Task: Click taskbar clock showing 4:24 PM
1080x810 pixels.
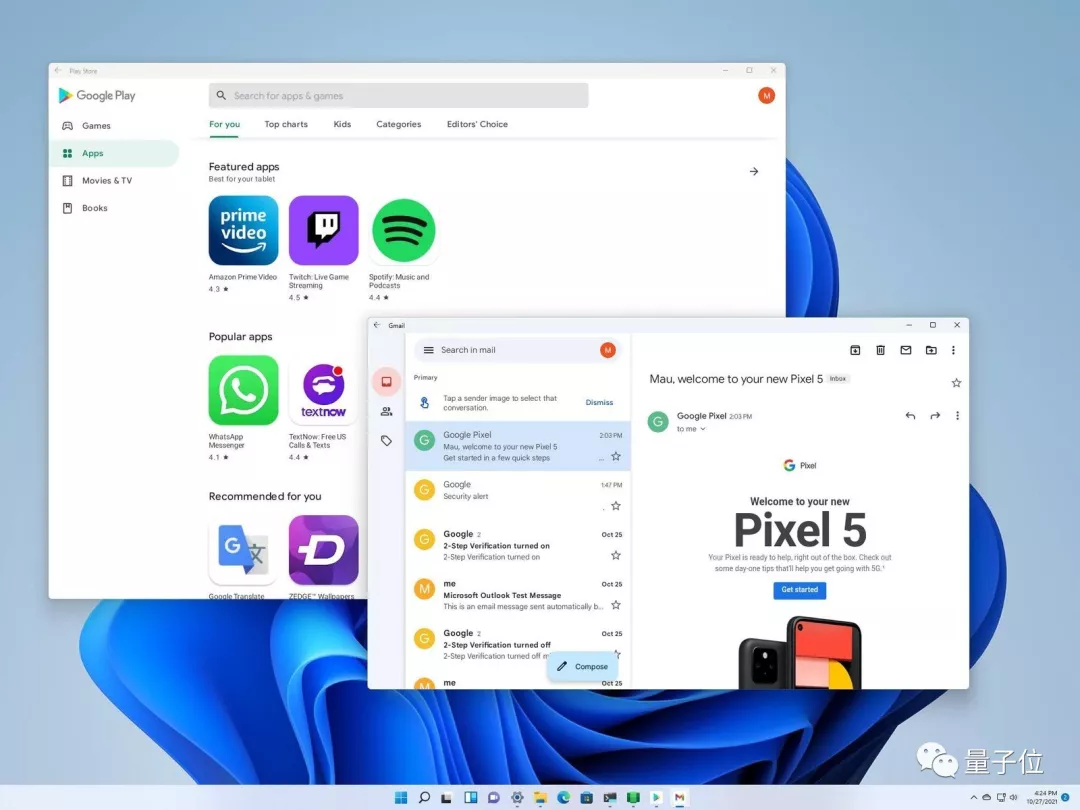Action: tap(1041, 798)
